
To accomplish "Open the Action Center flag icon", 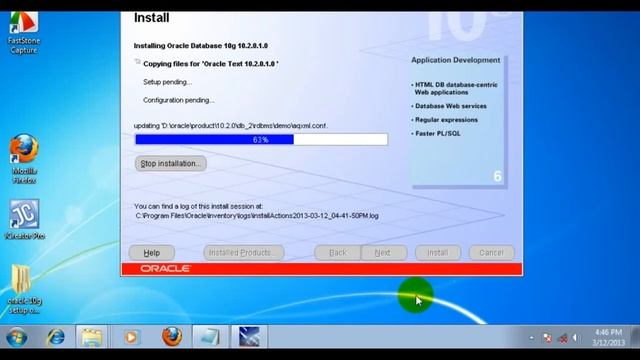I will [x=547, y=338].
